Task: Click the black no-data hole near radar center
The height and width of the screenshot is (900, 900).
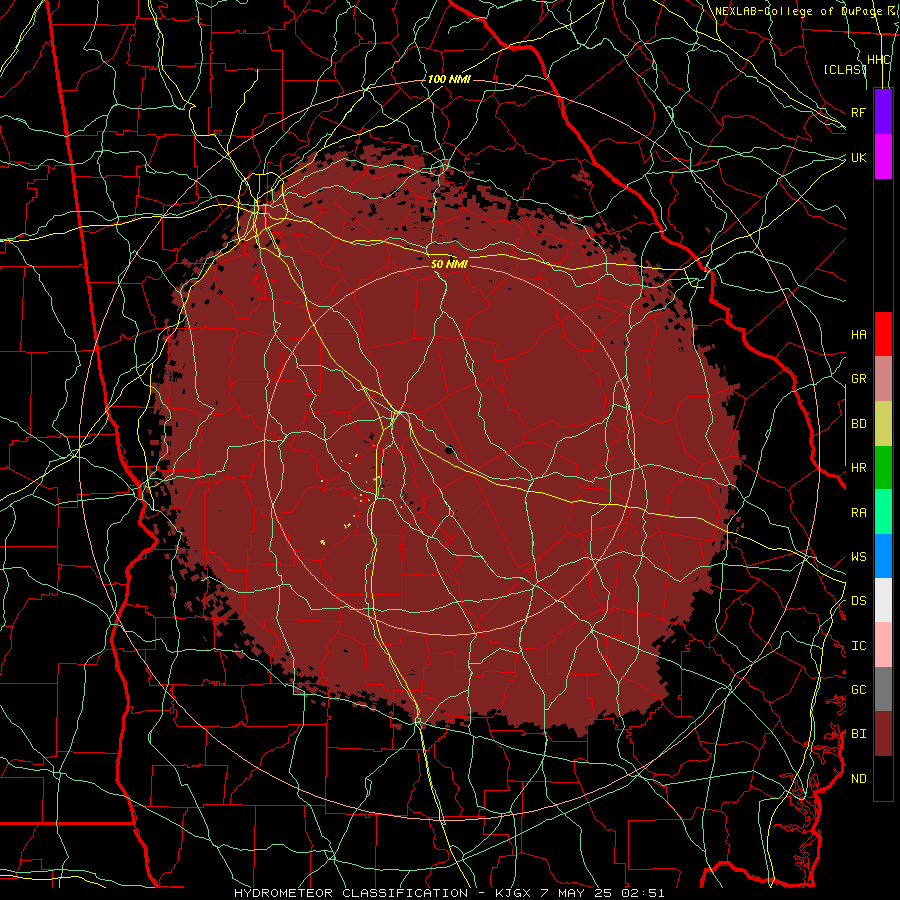Action: coord(449,449)
